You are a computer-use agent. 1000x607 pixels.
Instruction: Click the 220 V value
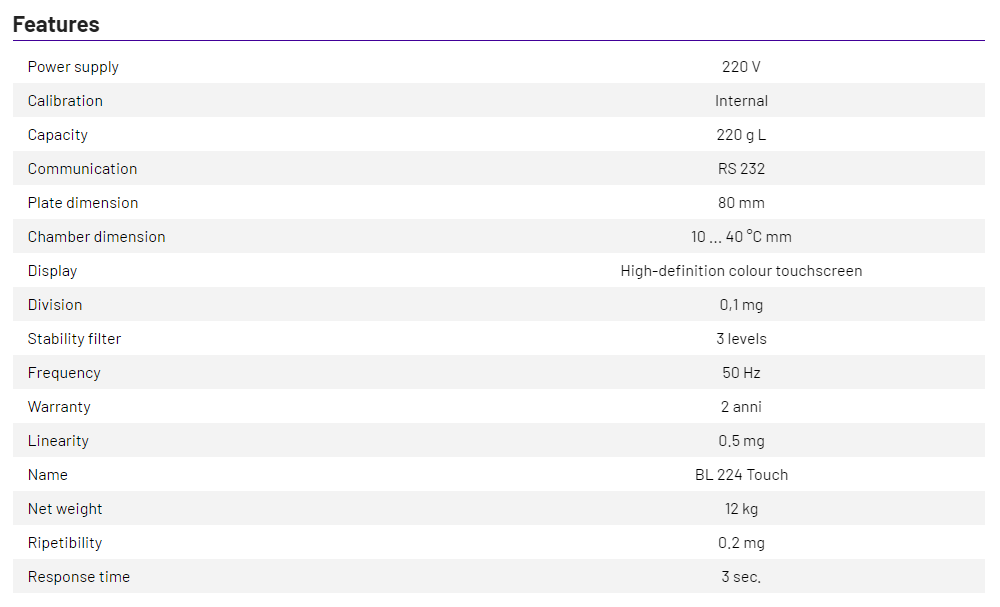coord(741,67)
